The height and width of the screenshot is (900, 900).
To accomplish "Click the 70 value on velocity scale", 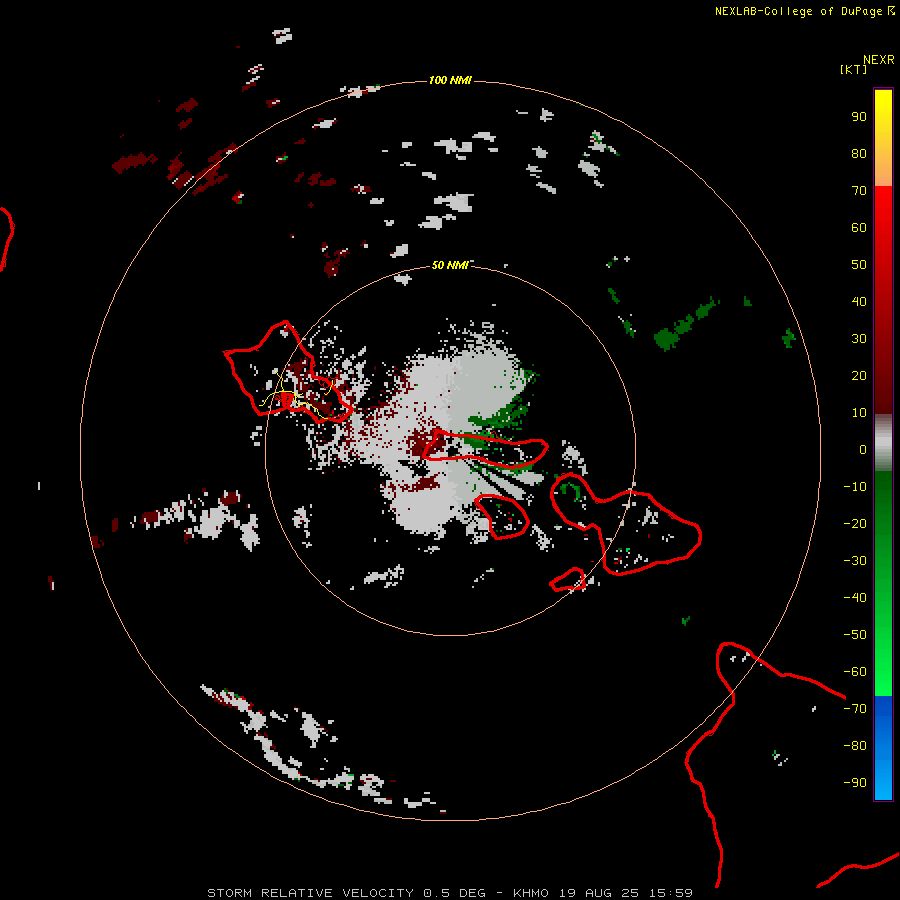I will 859,191.
